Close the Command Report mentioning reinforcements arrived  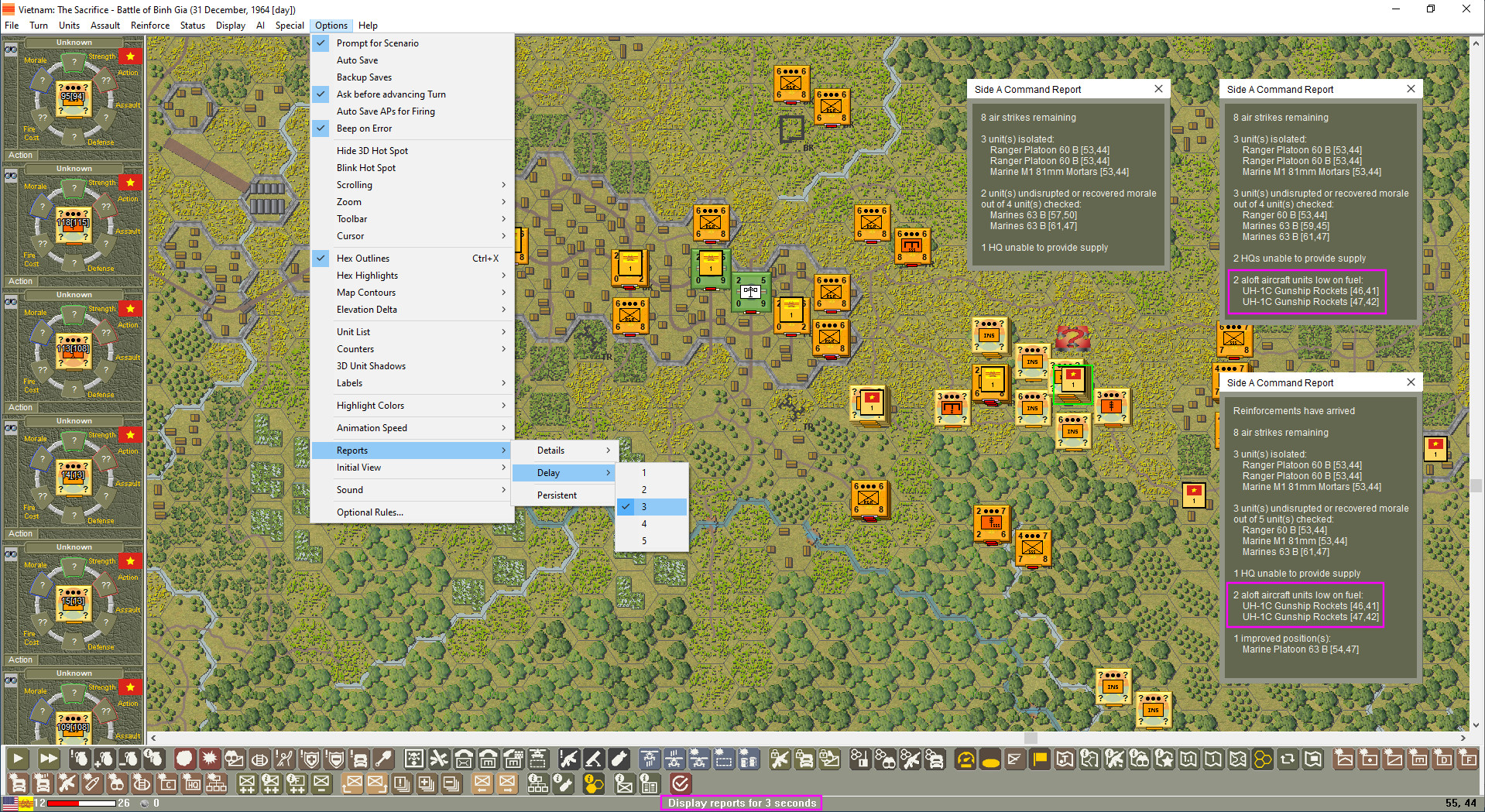click(1411, 382)
